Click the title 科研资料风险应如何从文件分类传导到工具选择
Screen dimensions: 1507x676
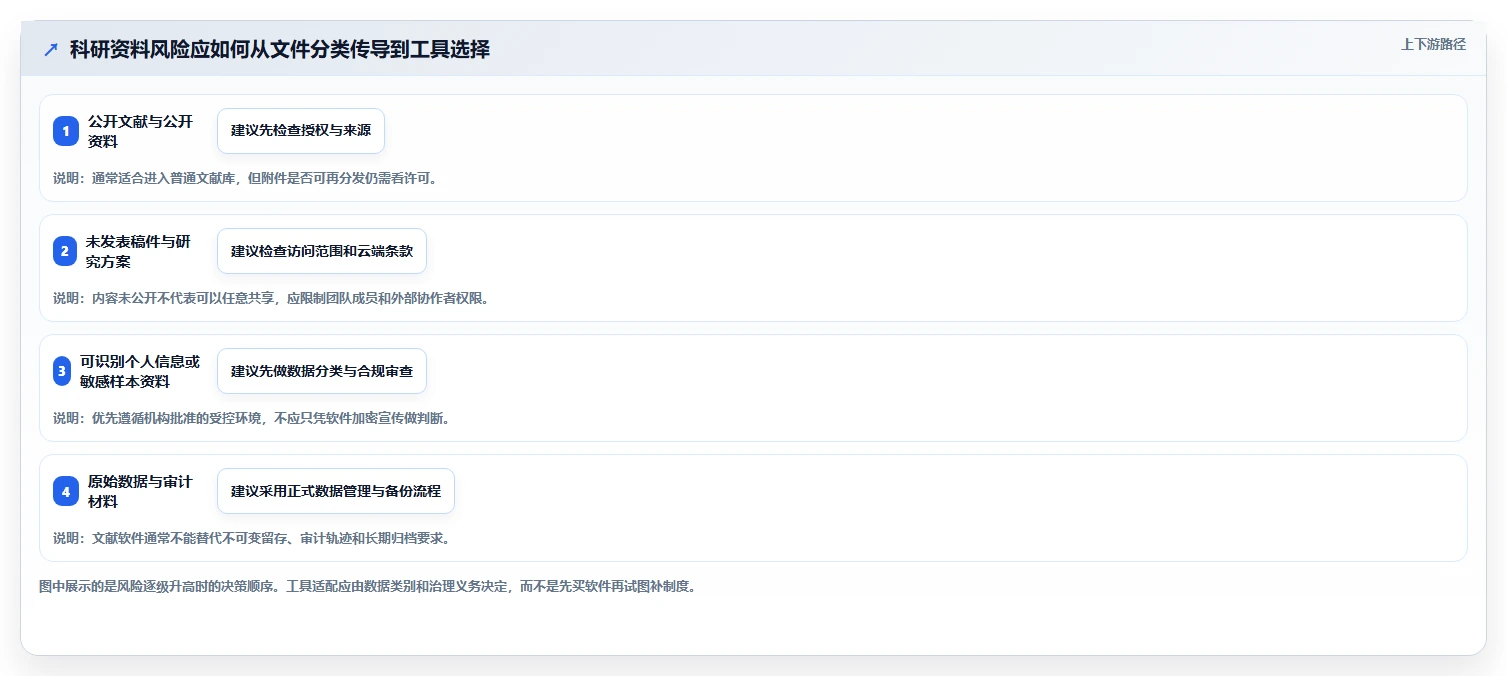(x=280, y=49)
